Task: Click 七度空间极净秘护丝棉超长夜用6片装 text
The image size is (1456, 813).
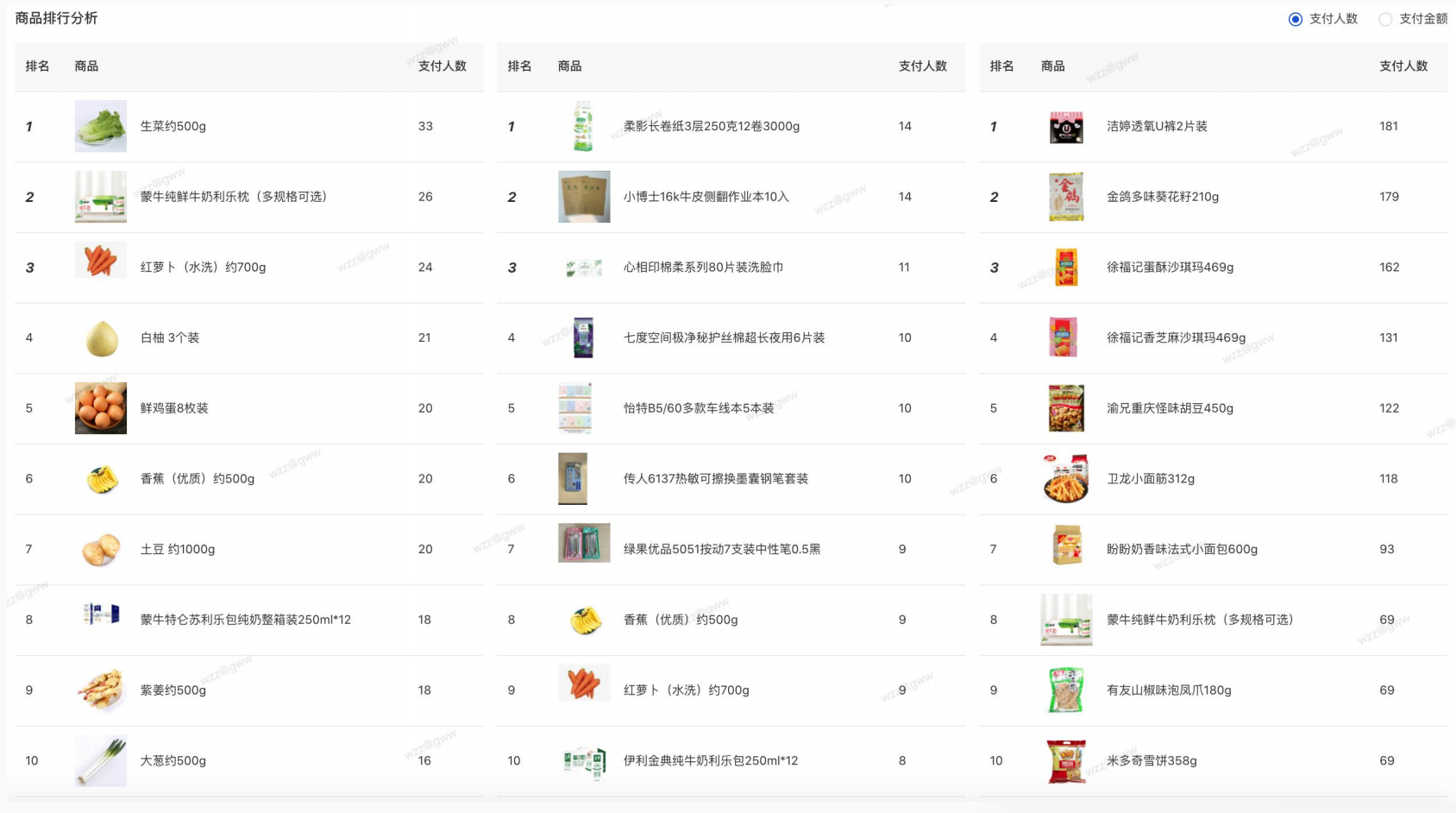Action: 725,337
